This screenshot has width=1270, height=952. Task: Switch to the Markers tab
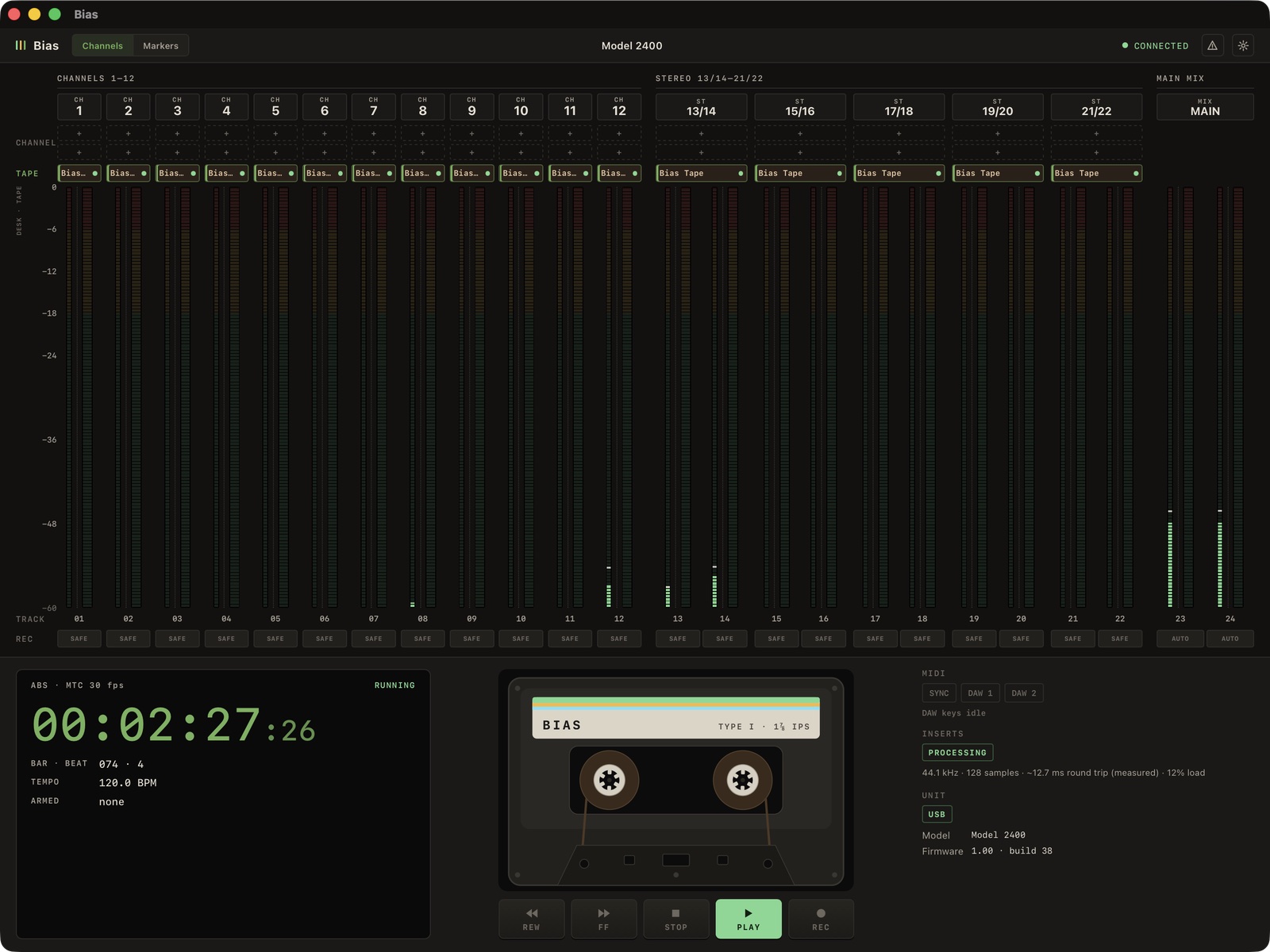[x=160, y=45]
